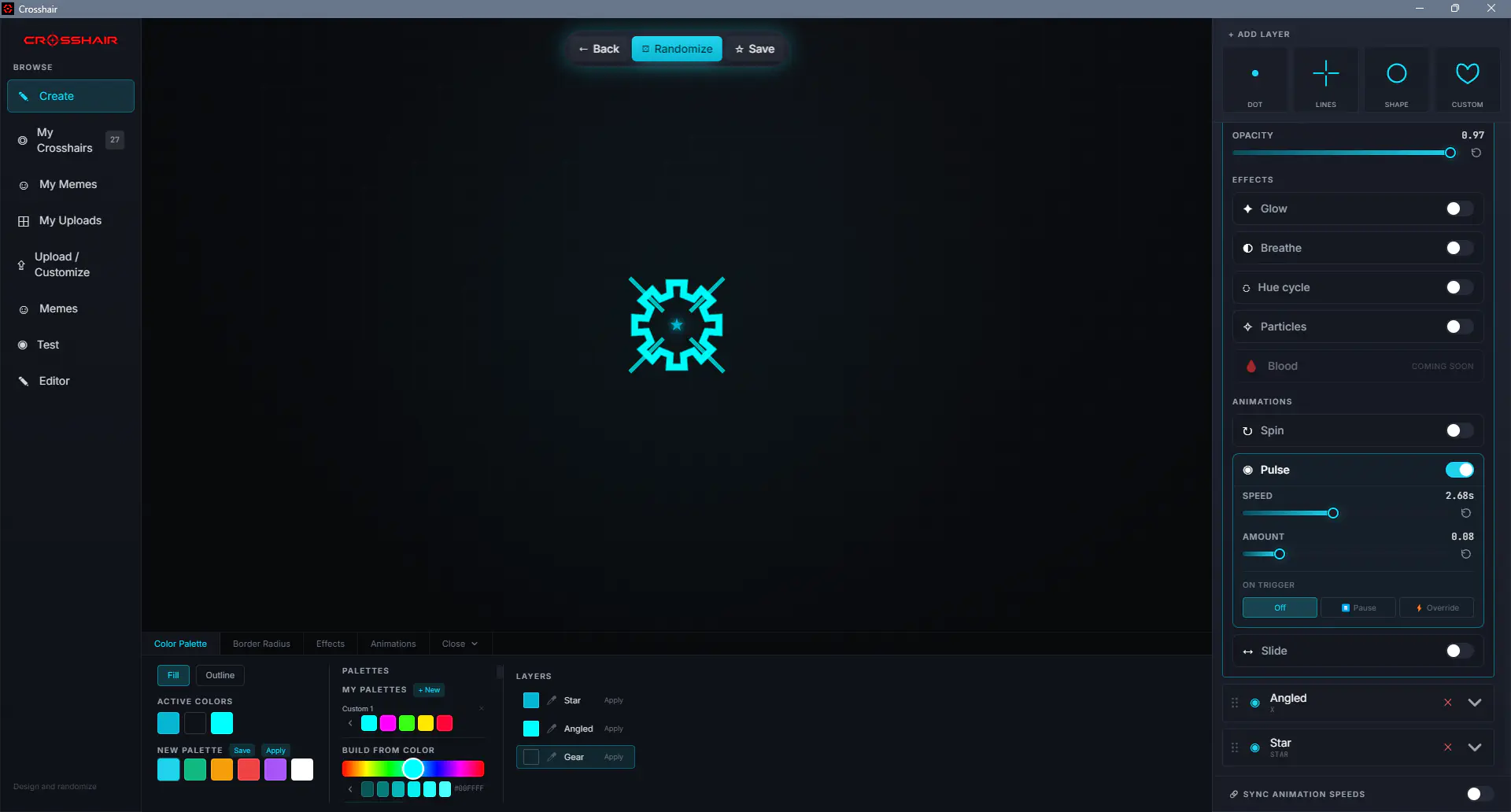This screenshot has height=812, width=1511.
Task: Go to previous built color shades arrow
Action: click(x=350, y=789)
